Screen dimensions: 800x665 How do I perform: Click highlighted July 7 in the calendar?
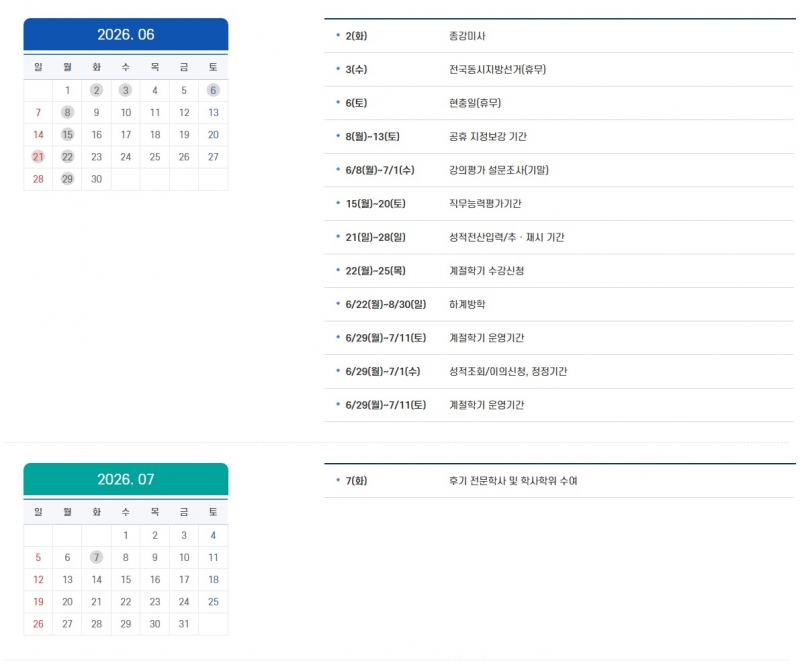(96, 557)
